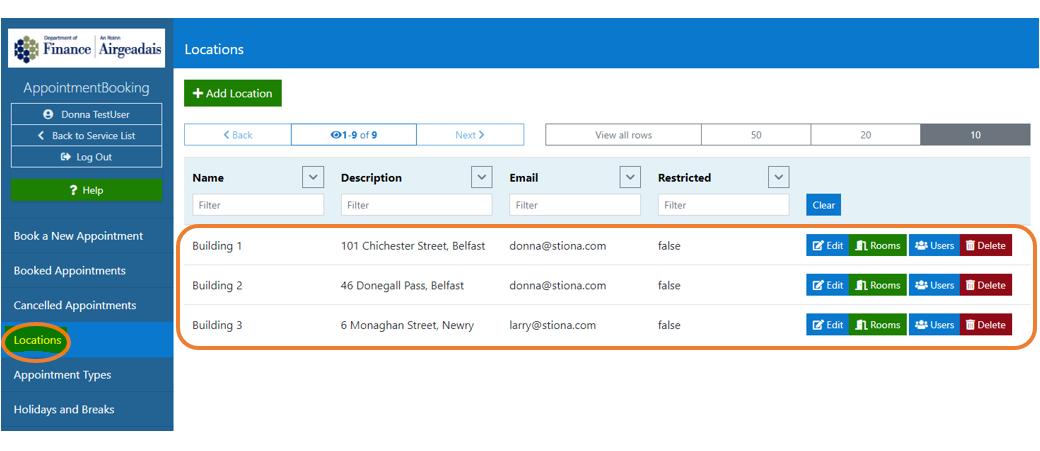Go to the Next page of results
Image resolution: width=1040 pixels, height=451 pixels.
[x=469, y=135]
